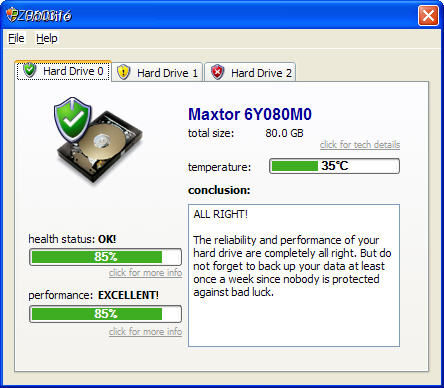Click the 'health status: OK!' label
This screenshot has width=444, height=388.
[72, 239]
